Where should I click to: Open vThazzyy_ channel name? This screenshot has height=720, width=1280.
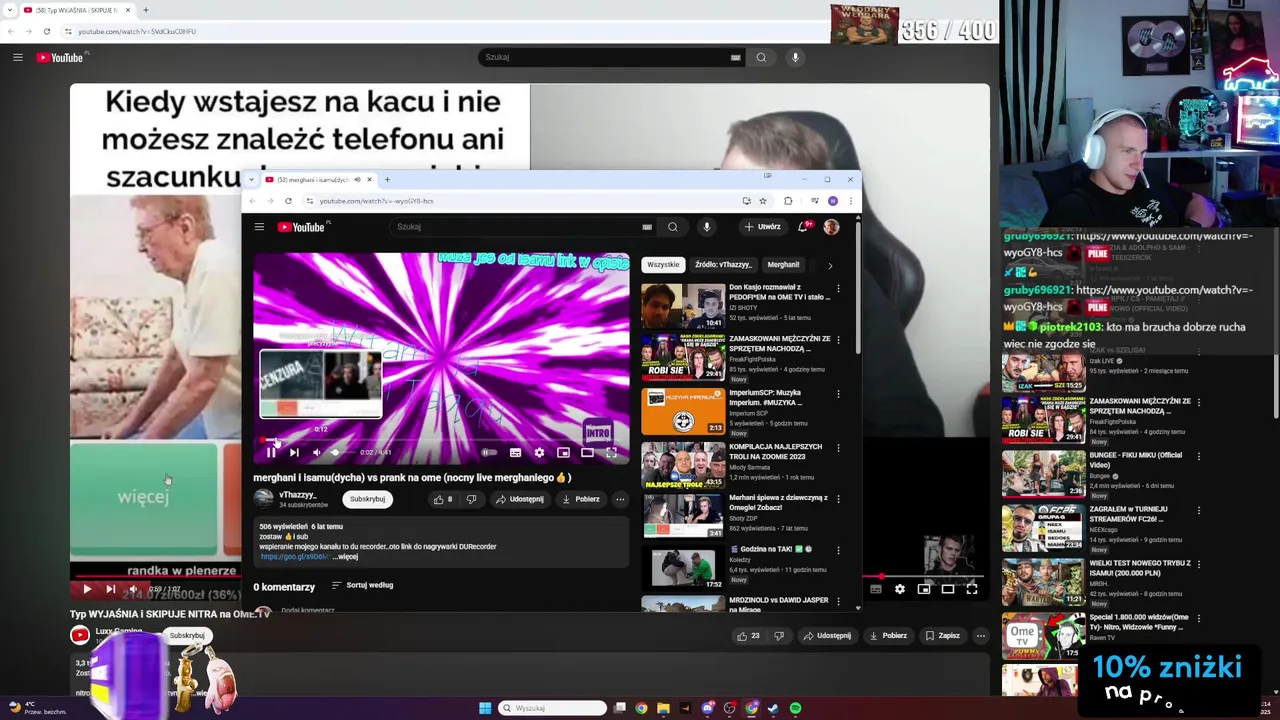(298, 495)
